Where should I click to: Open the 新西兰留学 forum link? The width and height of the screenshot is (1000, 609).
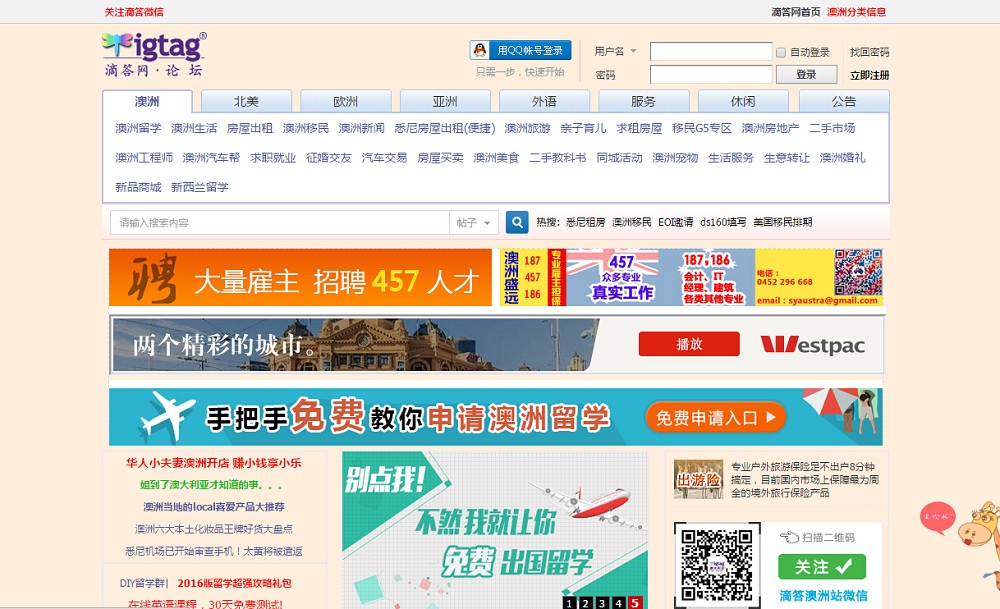coord(200,187)
